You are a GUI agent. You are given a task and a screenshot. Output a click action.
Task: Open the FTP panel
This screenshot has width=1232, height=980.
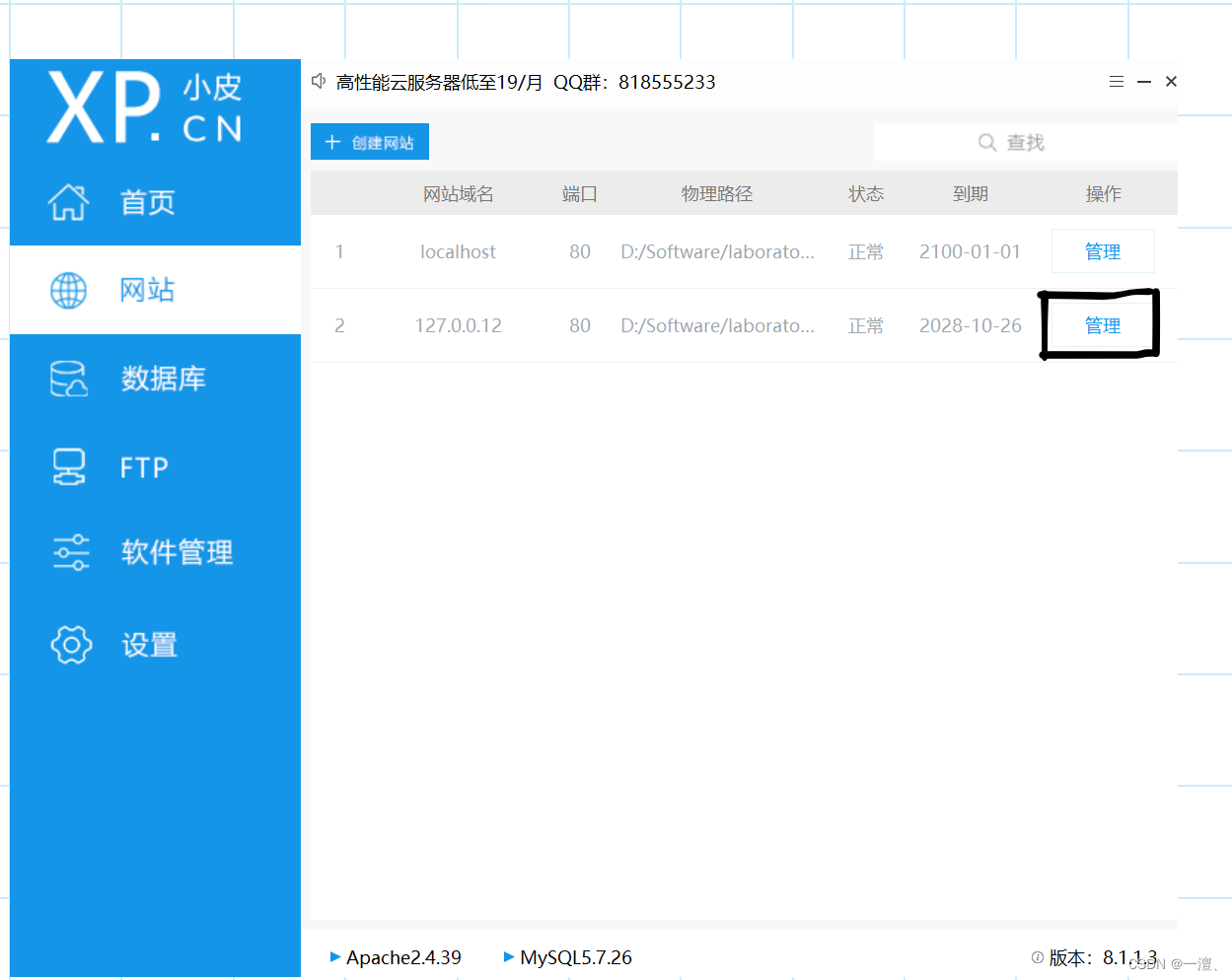(x=144, y=466)
